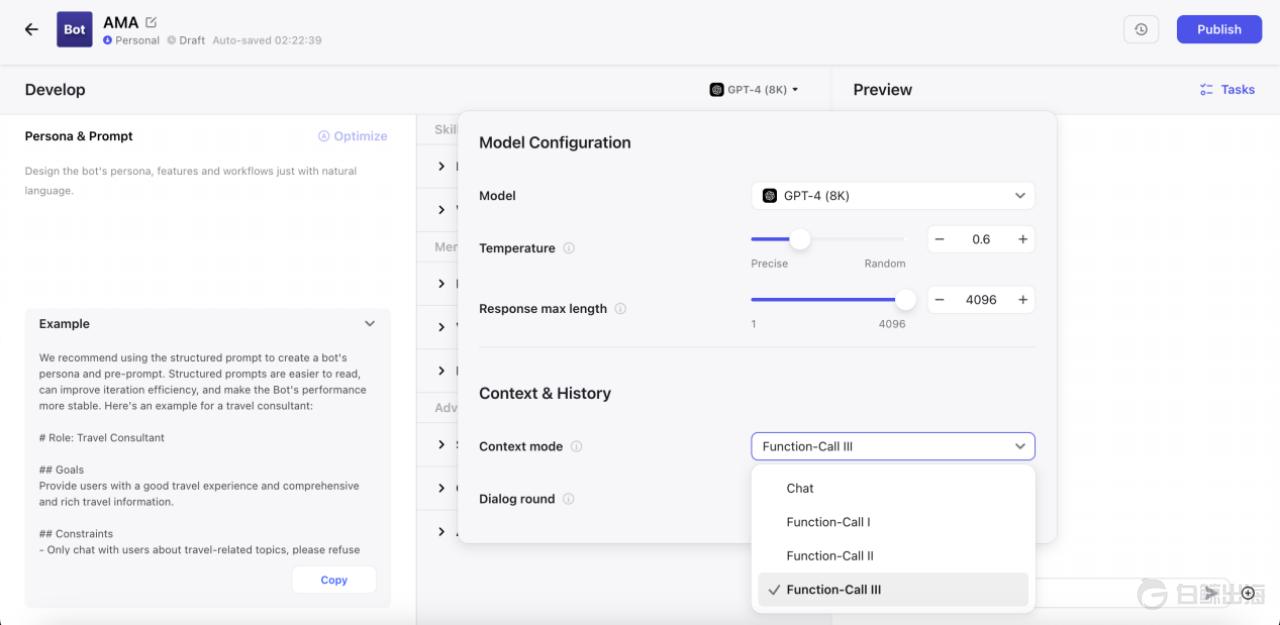The width and height of the screenshot is (1280, 625).
Task: Click the Context mode info icon
Action: point(576,447)
